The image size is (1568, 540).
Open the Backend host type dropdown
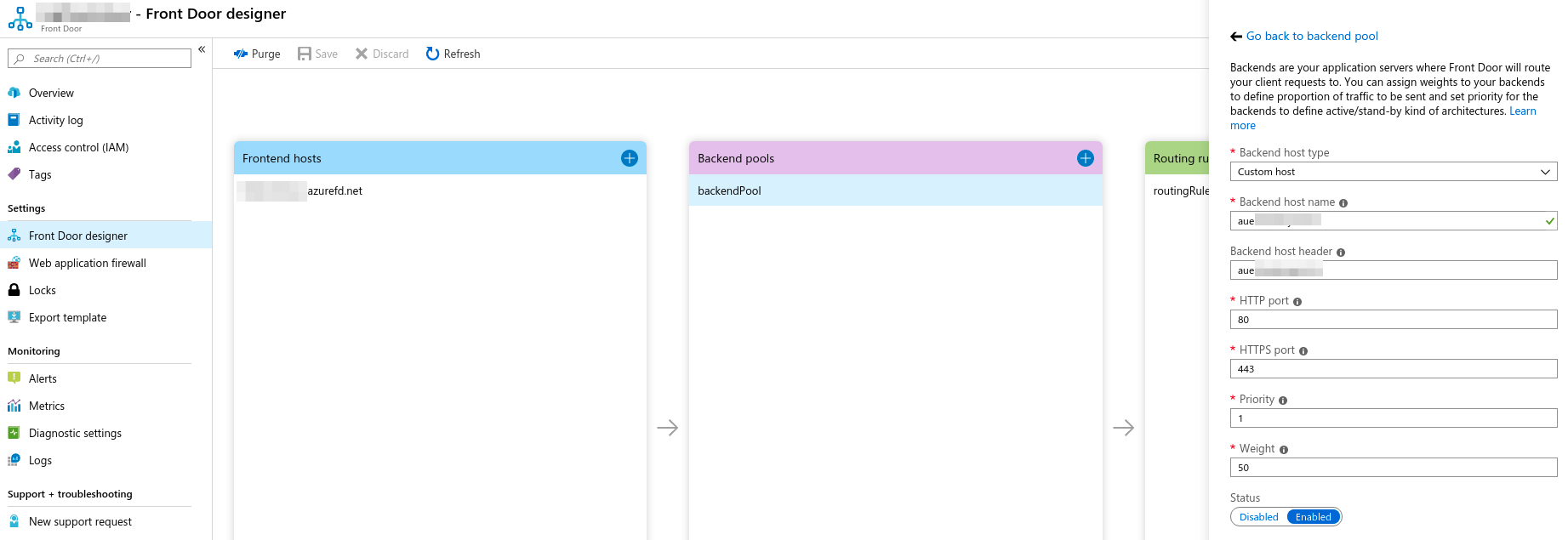tap(1394, 172)
